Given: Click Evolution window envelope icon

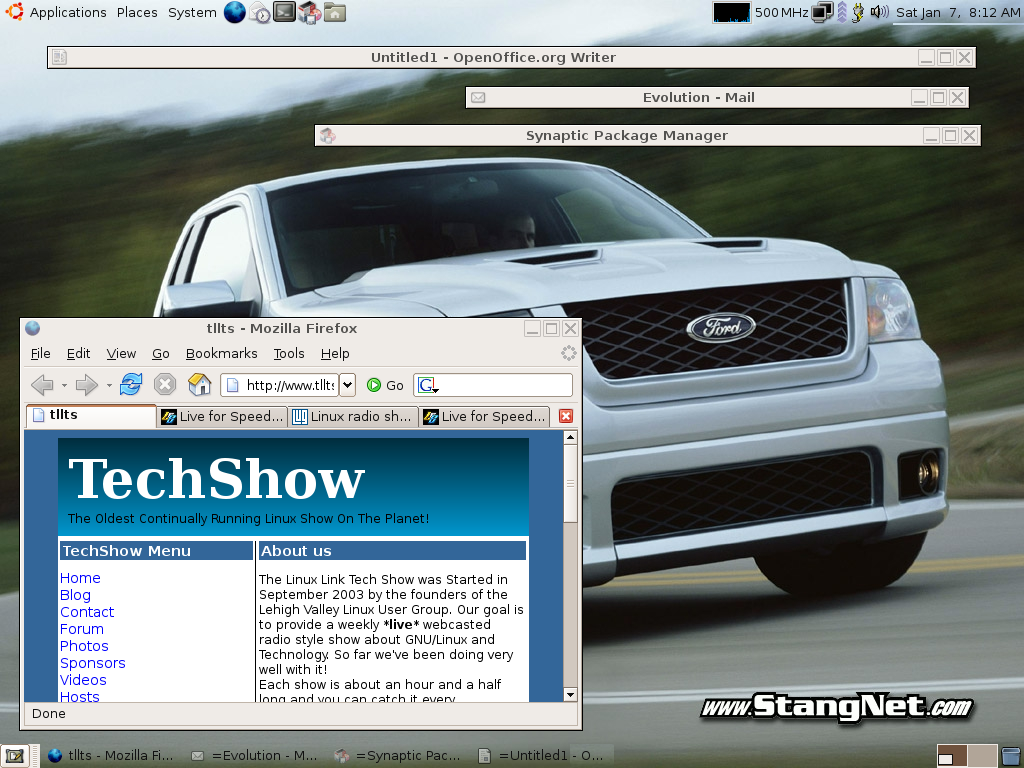Looking at the screenshot, I should click(478, 97).
